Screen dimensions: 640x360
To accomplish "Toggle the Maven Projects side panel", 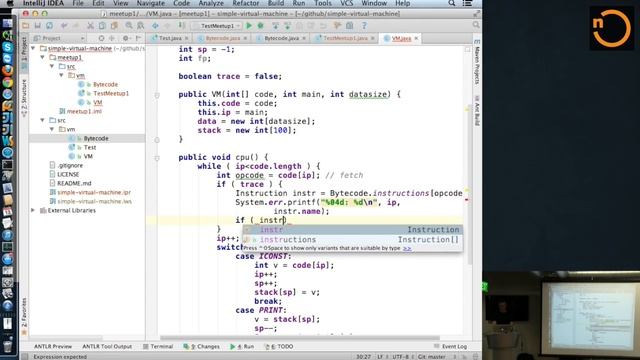I will coord(477,62).
